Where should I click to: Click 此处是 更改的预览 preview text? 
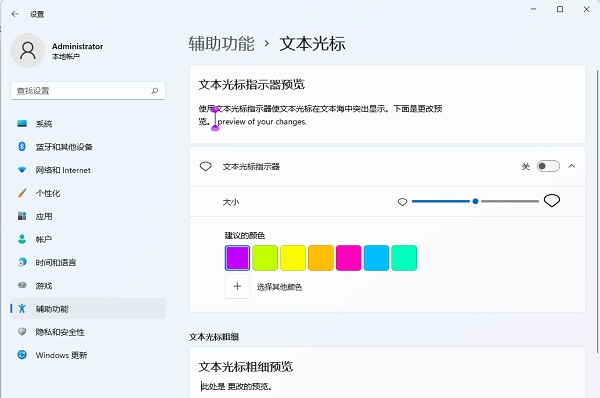point(236,387)
